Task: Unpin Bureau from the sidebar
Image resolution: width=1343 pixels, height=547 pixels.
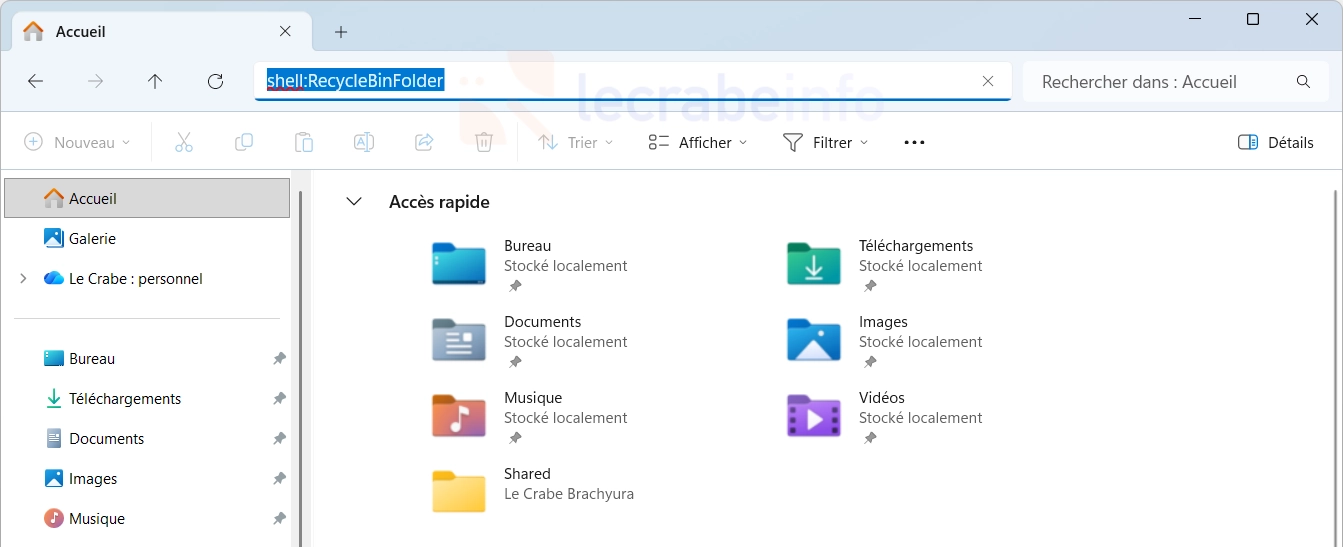Action: [x=280, y=359]
